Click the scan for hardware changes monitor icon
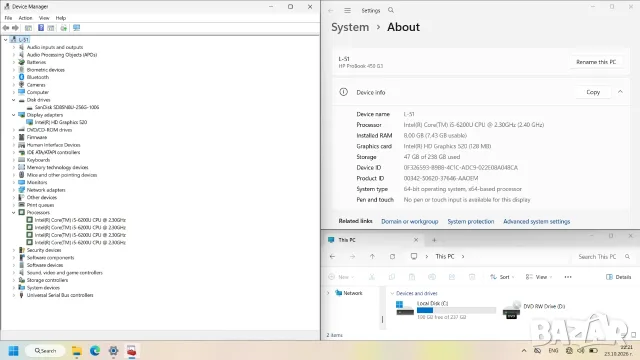The height and width of the screenshot is (360, 640). pyautogui.click(x=76, y=28)
